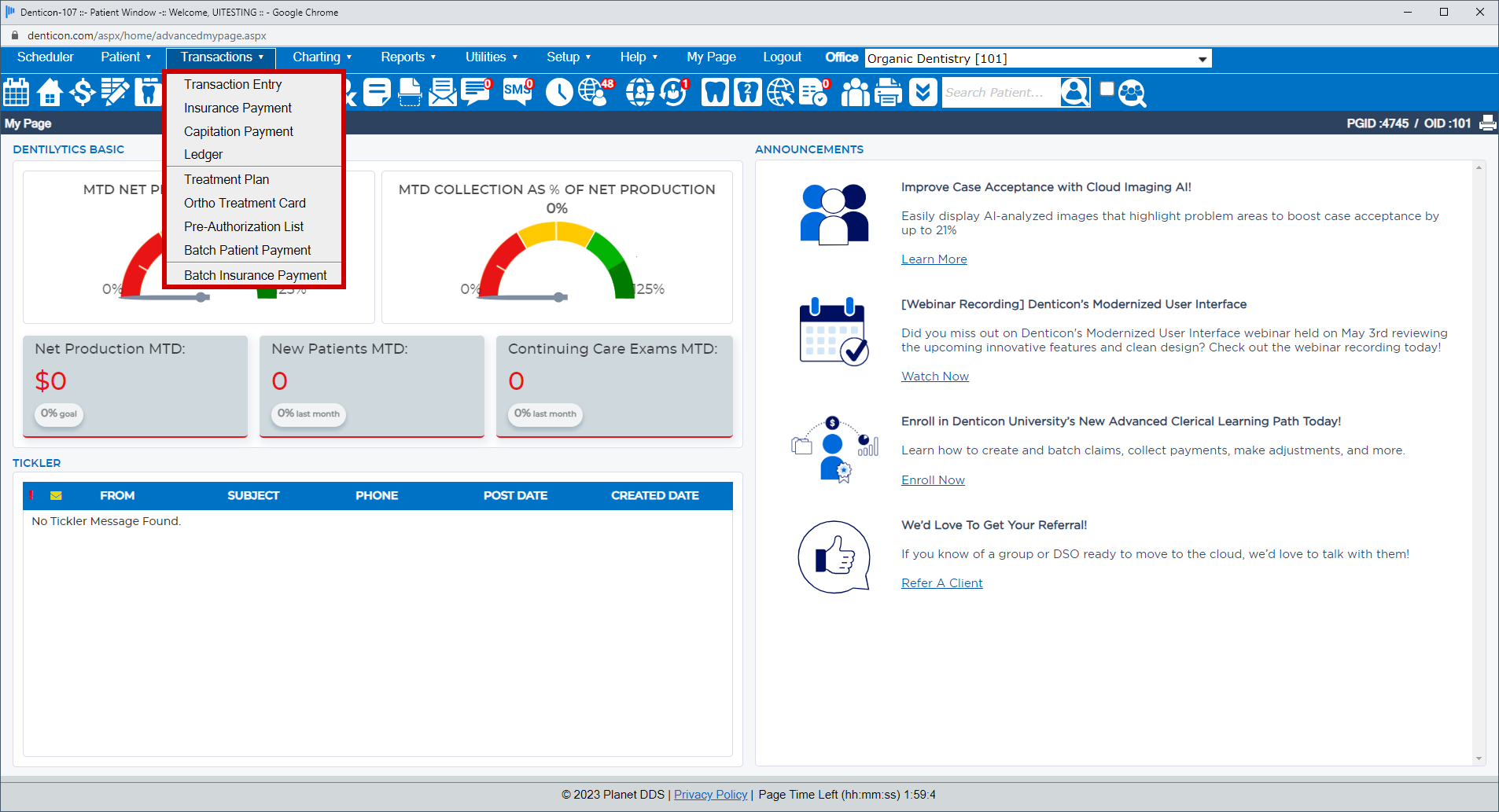
Task: Open the document checklist icon with badge 0
Action: (x=815, y=92)
